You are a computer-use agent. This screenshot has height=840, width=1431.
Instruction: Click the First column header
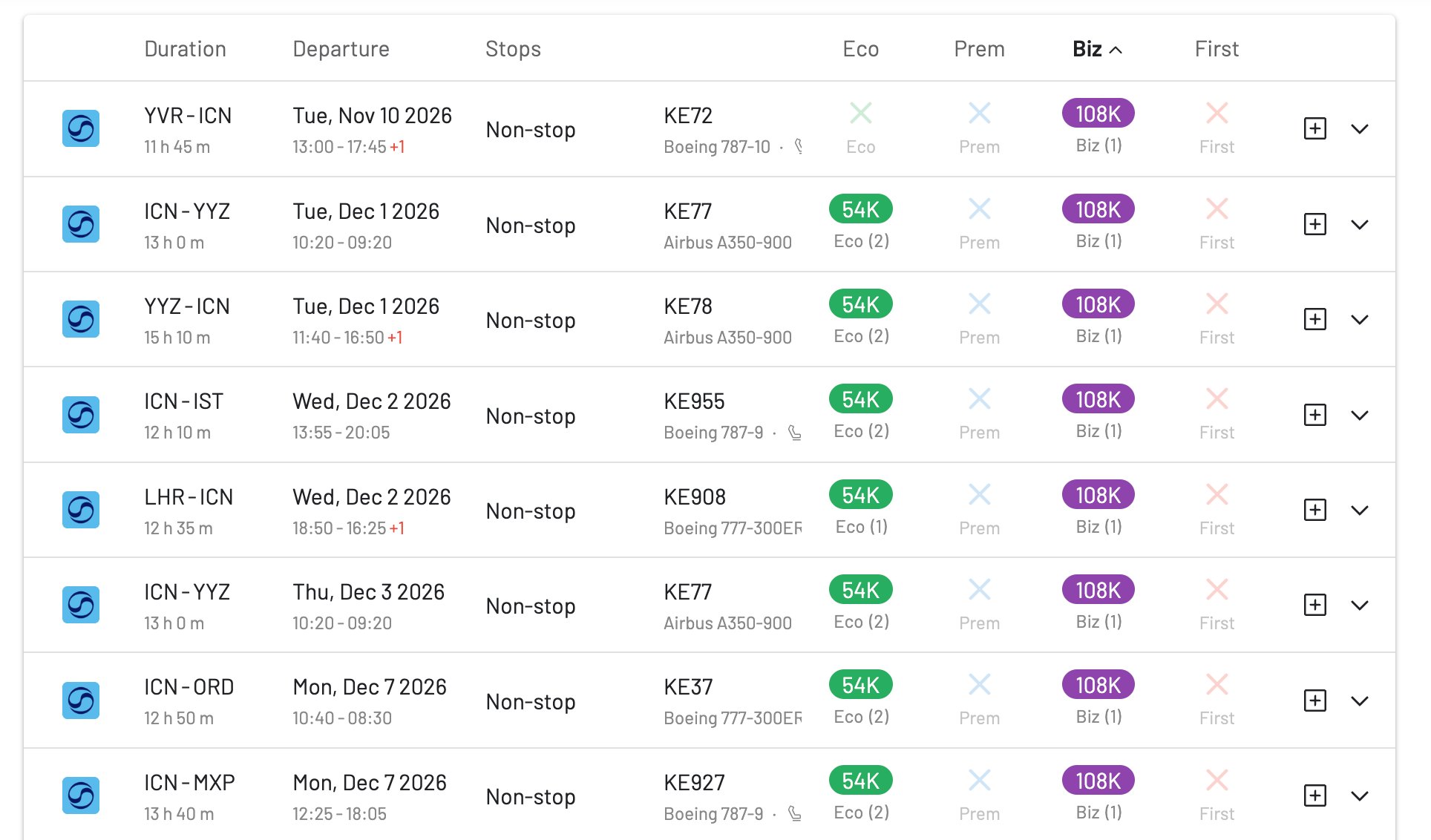[x=1216, y=49]
